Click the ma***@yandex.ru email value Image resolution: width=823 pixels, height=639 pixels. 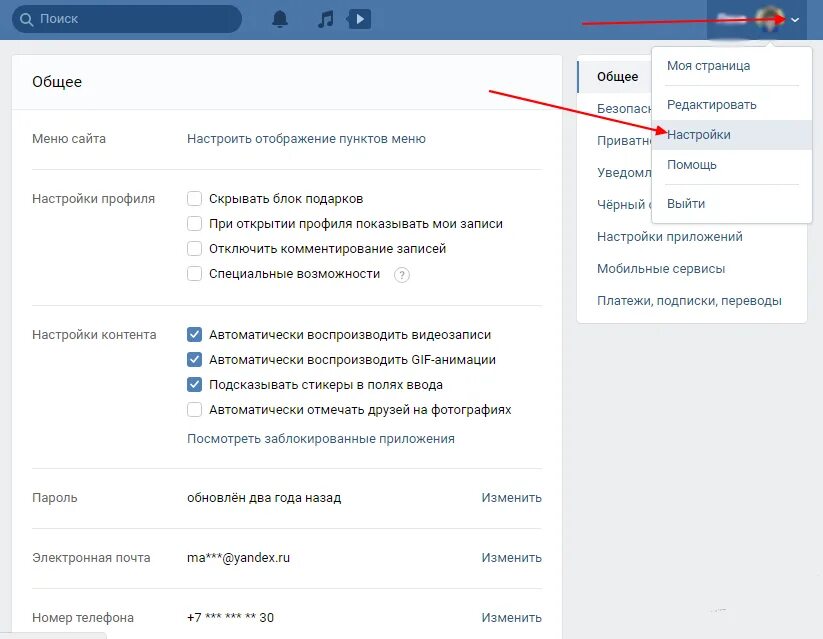238,558
